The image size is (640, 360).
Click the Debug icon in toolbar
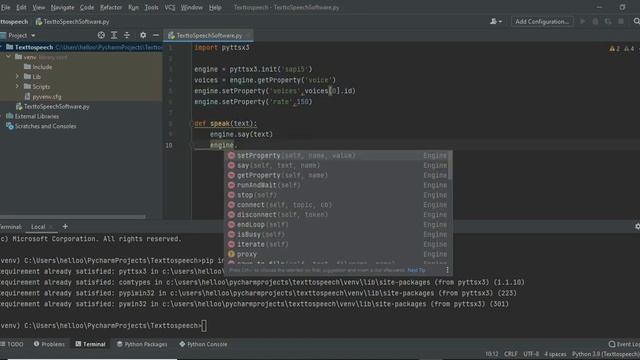point(595,22)
